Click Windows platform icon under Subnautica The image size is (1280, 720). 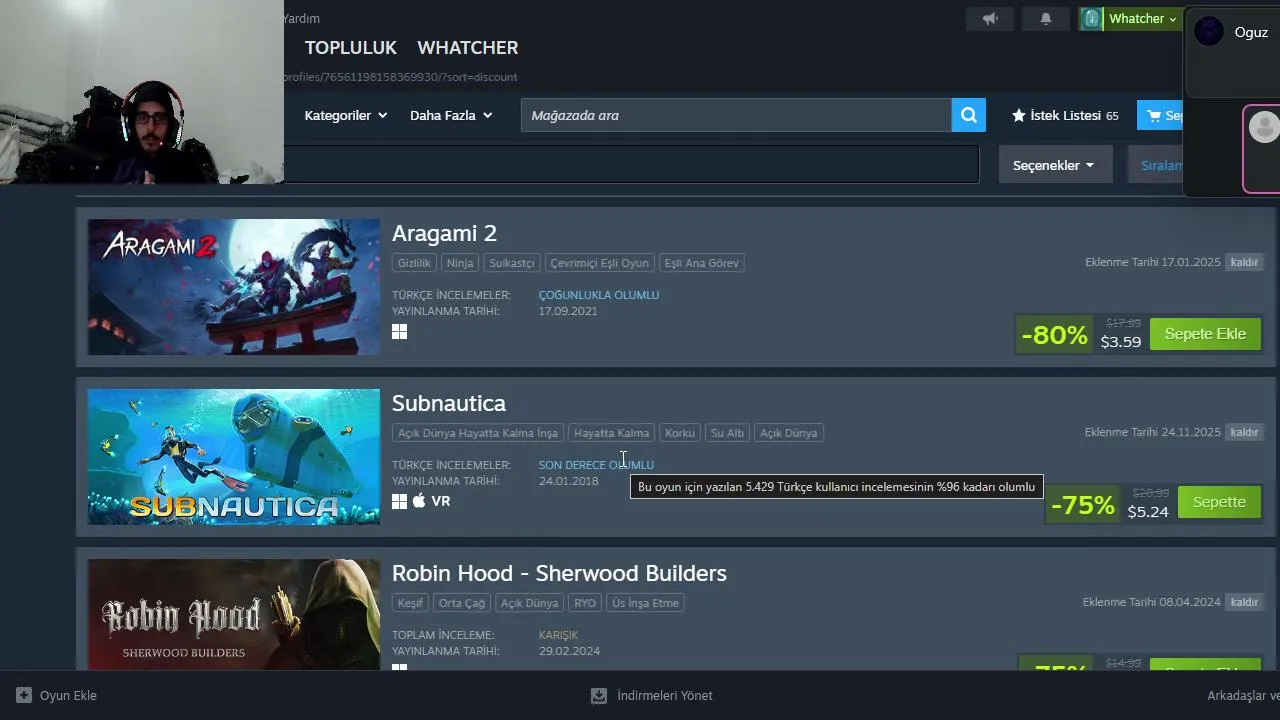pos(399,501)
